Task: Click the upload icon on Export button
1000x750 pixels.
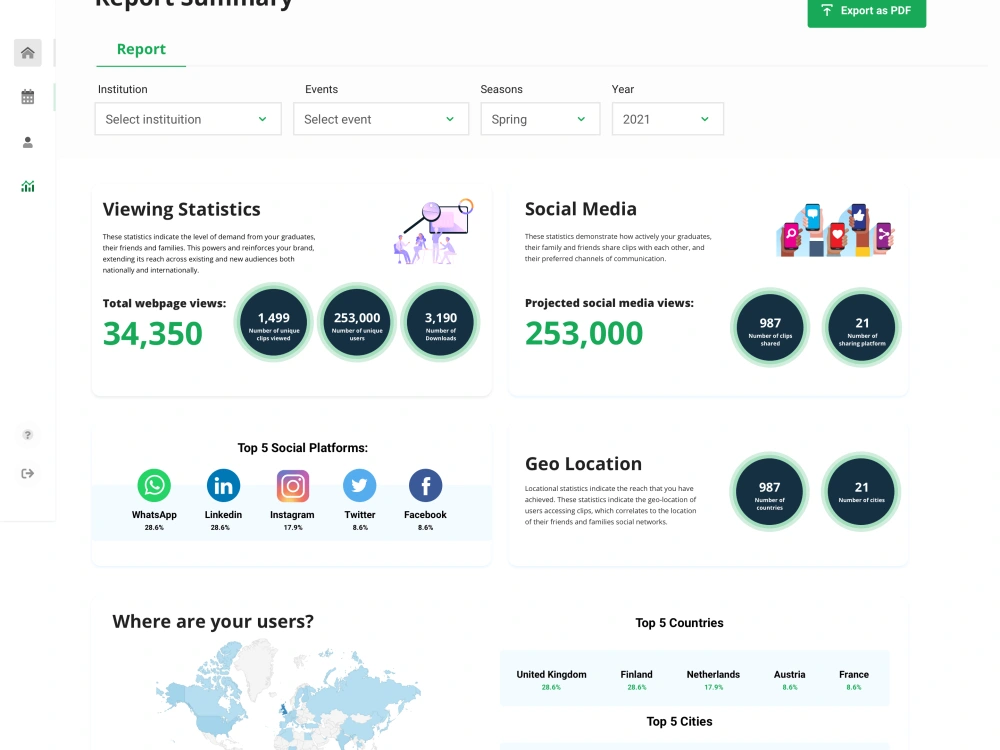Action: (x=827, y=10)
